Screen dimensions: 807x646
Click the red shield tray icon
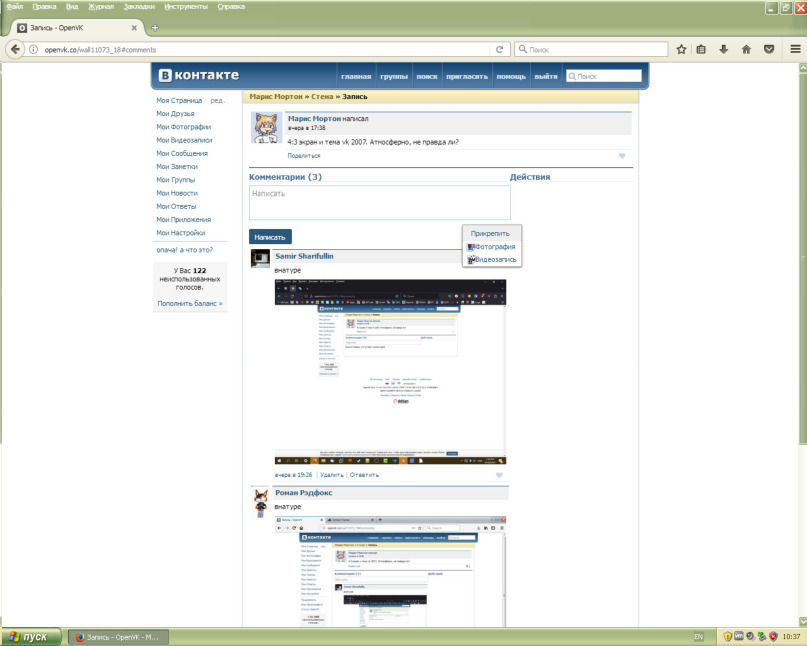773,637
